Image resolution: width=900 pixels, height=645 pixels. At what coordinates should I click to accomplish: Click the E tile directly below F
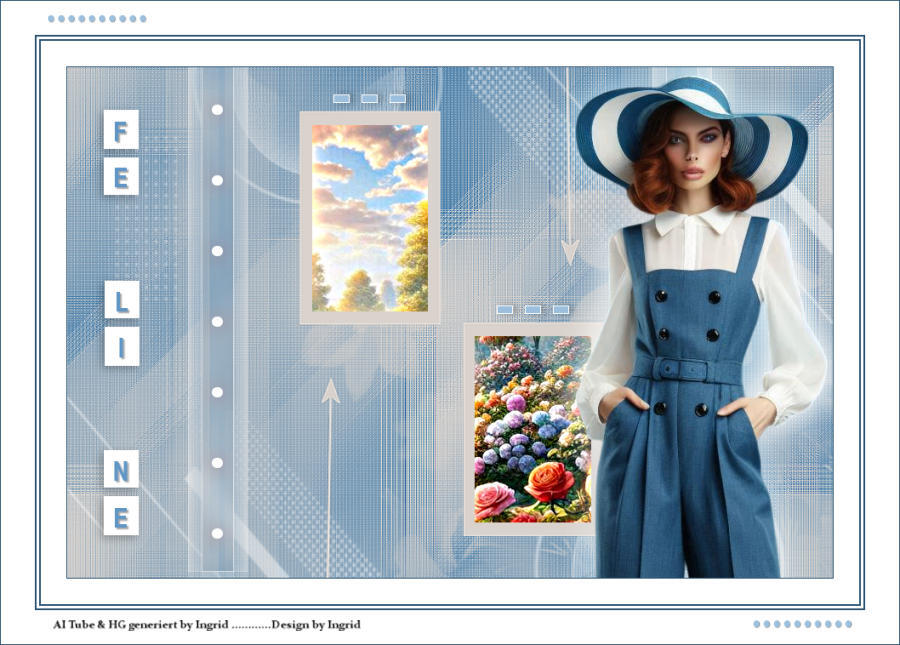(x=121, y=176)
